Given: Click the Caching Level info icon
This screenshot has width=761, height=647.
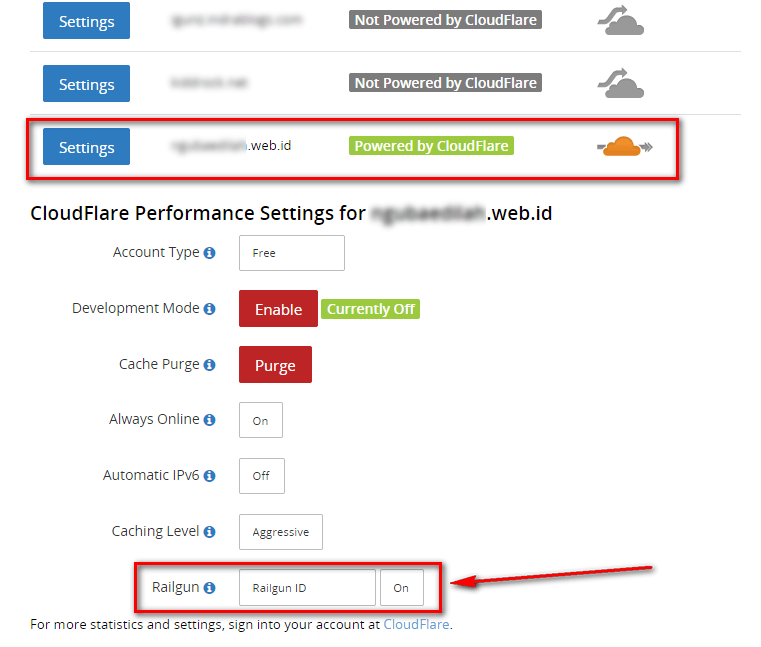Looking at the screenshot, I should [209, 532].
